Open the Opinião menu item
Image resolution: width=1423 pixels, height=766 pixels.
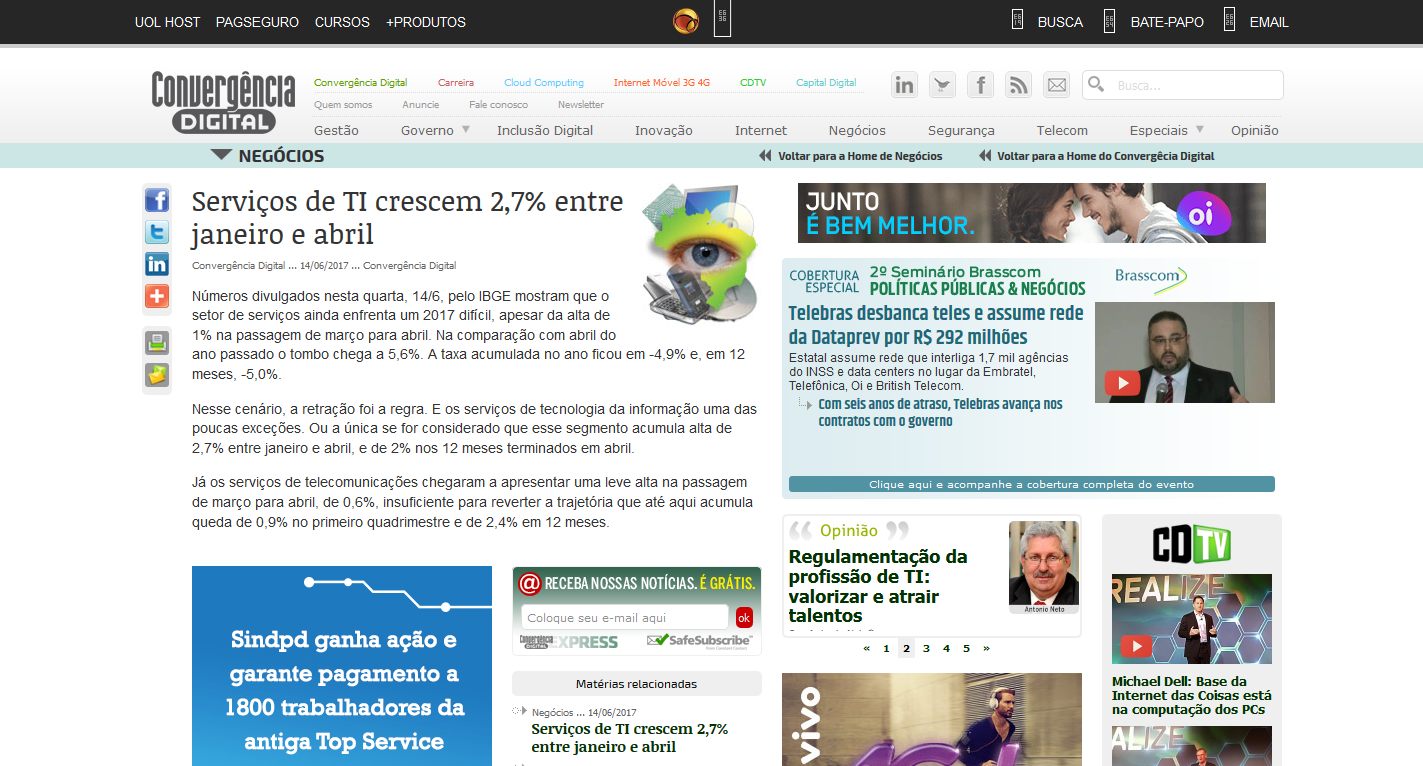(1255, 130)
